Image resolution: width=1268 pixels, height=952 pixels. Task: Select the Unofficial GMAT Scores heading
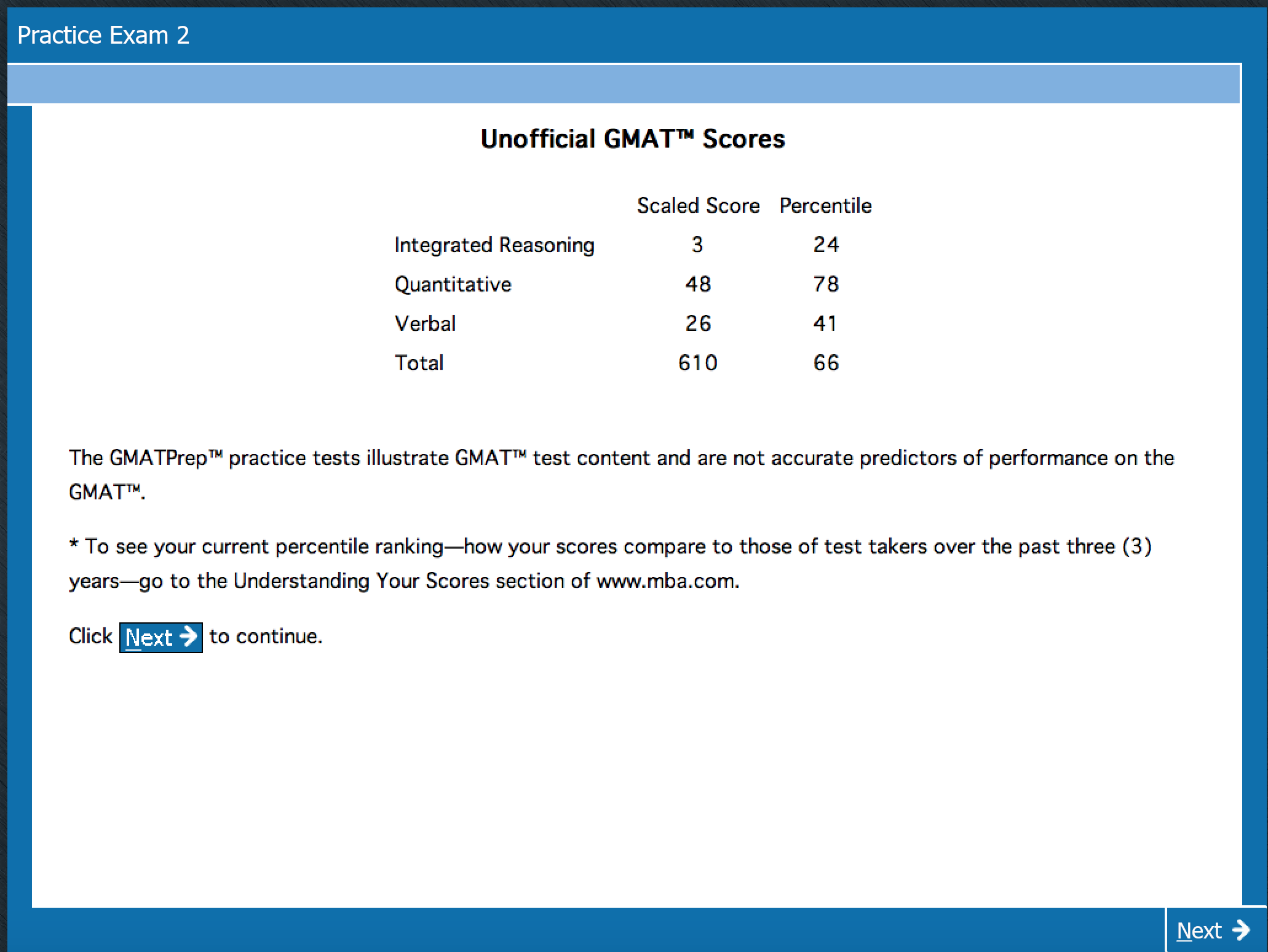point(632,139)
